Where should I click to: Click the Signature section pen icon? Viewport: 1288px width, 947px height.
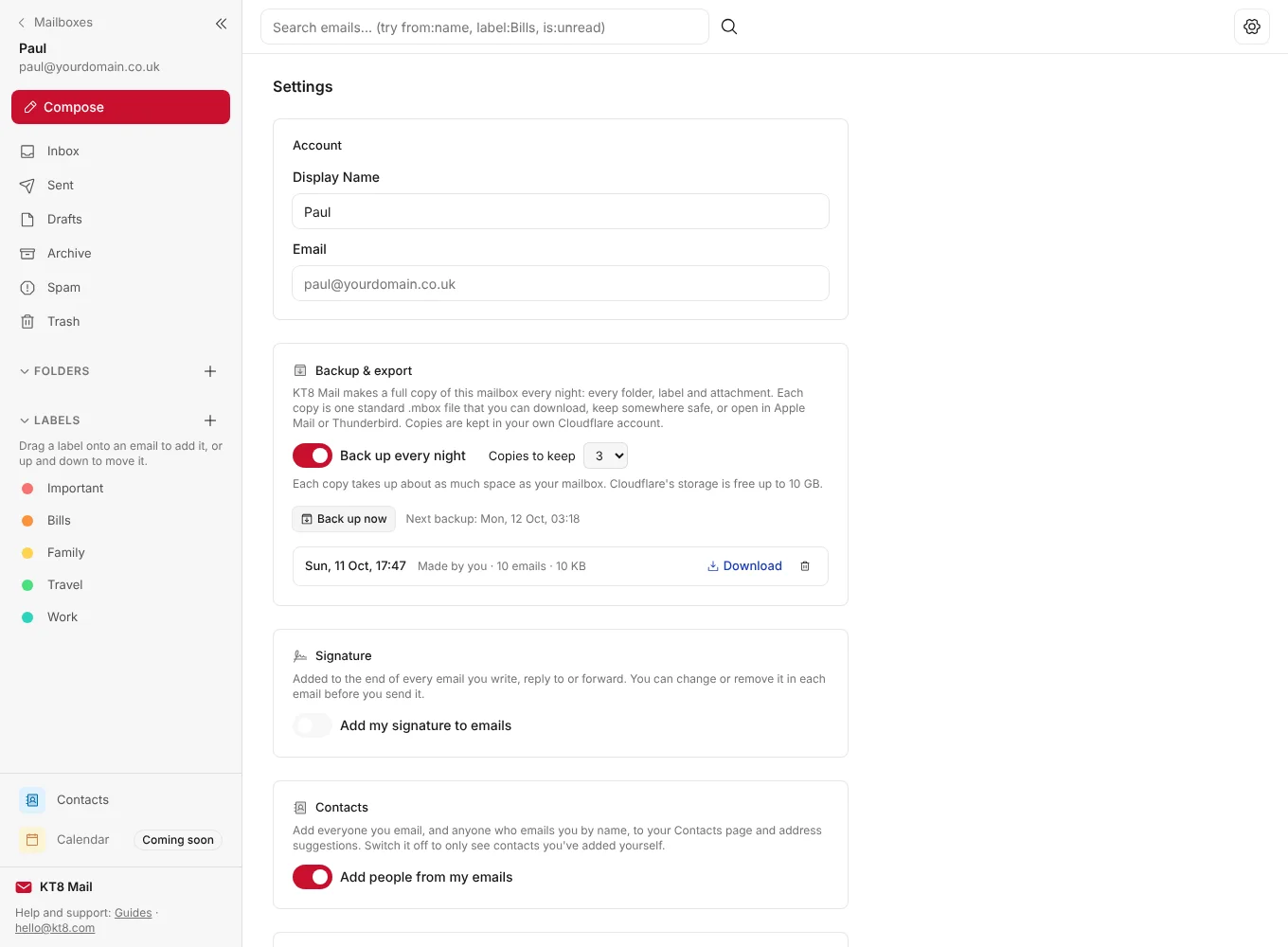(300, 655)
